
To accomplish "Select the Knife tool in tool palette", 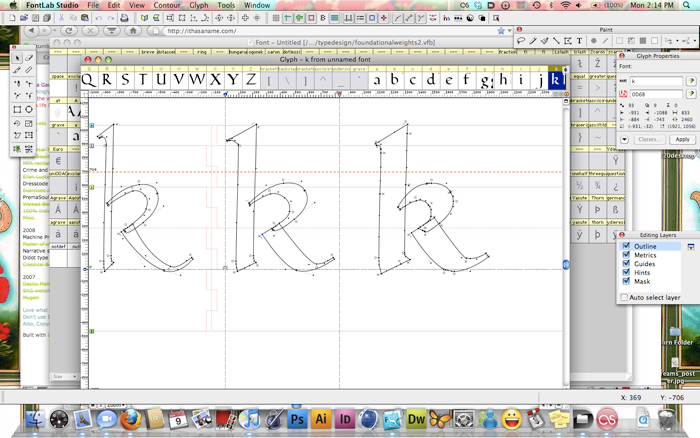I will coord(17,70).
